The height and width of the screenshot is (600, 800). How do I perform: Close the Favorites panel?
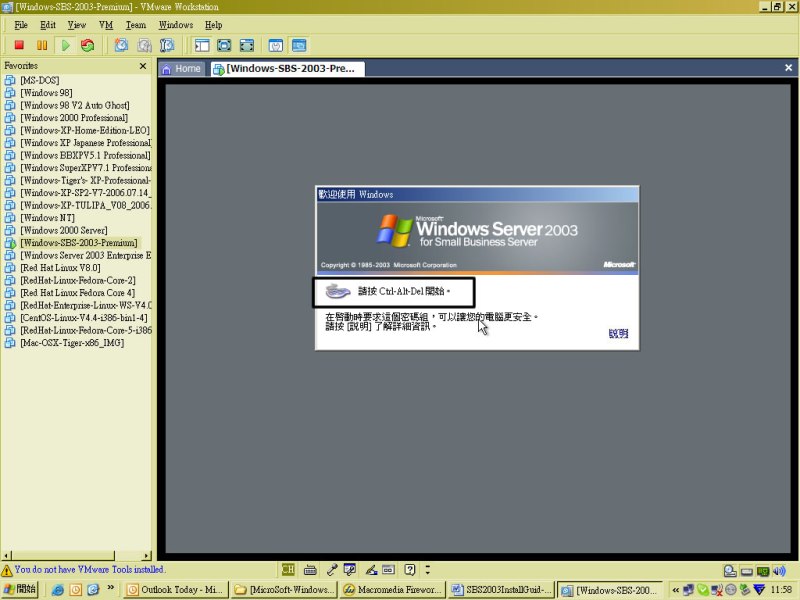pyautogui.click(x=143, y=66)
